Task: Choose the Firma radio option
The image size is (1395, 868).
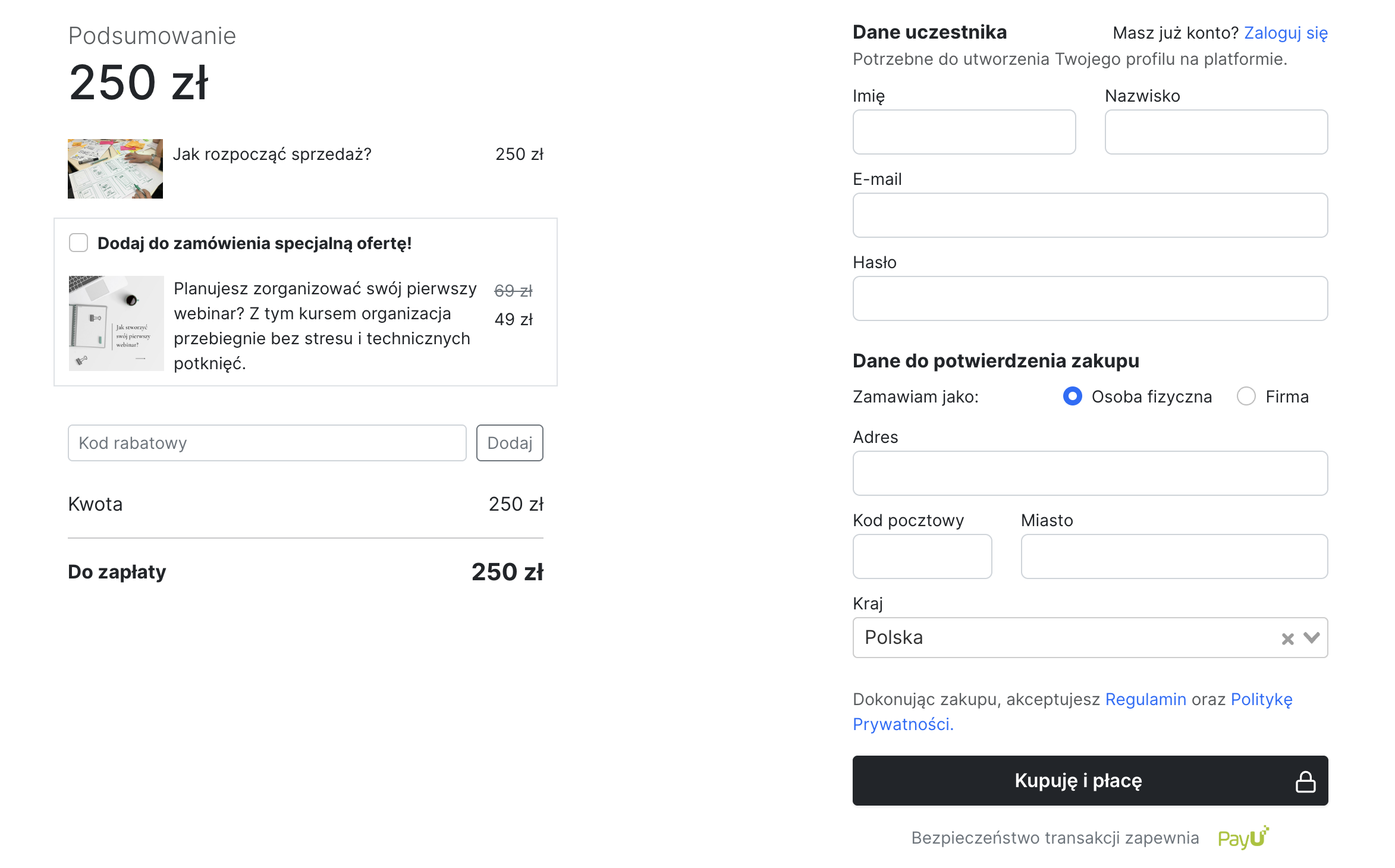Action: coord(1246,396)
